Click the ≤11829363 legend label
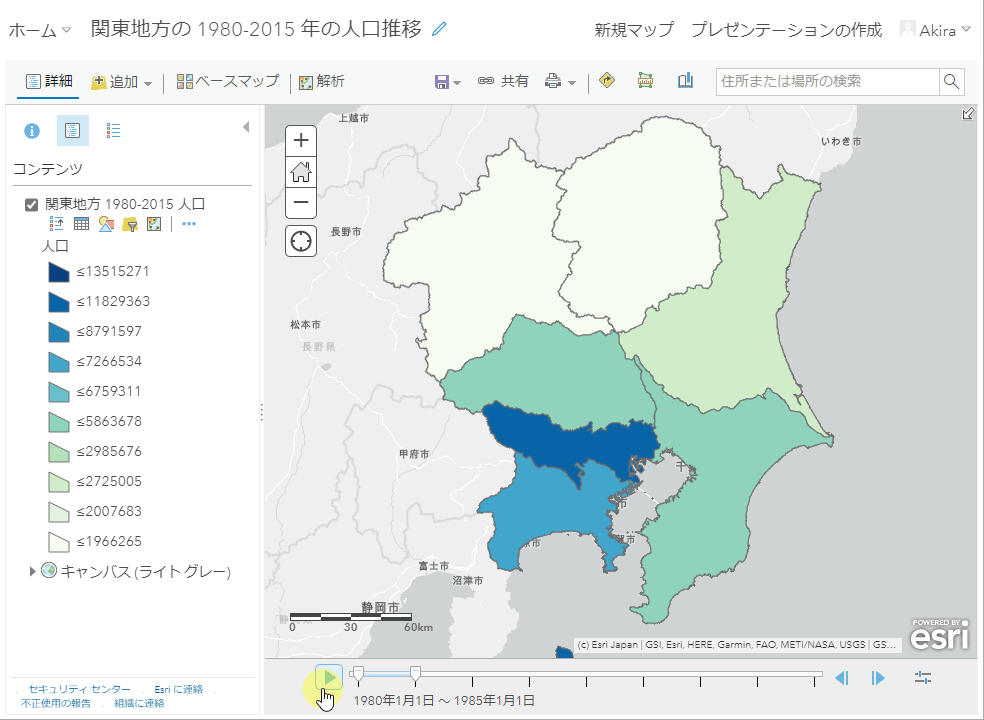This screenshot has height=720, width=984. tap(113, 301)
